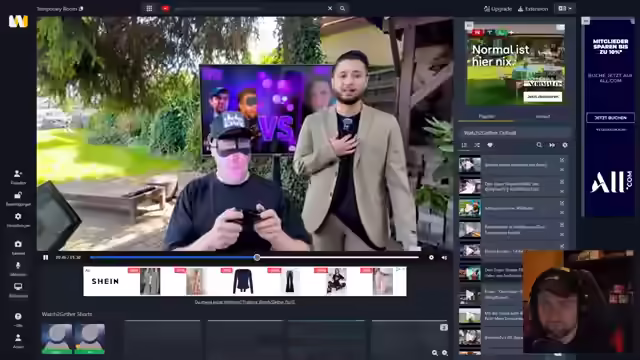
Task: Click the playlist diamond favorites icon
Action: coord(490,145)
